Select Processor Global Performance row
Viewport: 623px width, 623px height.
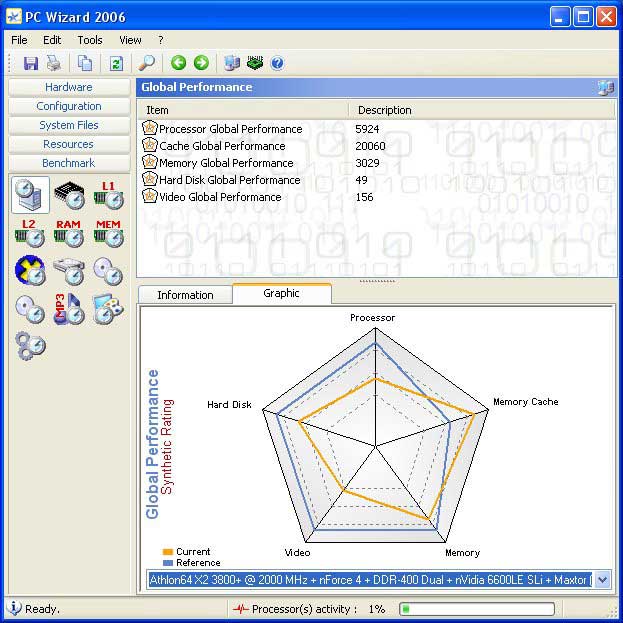(x=377, y=129)
